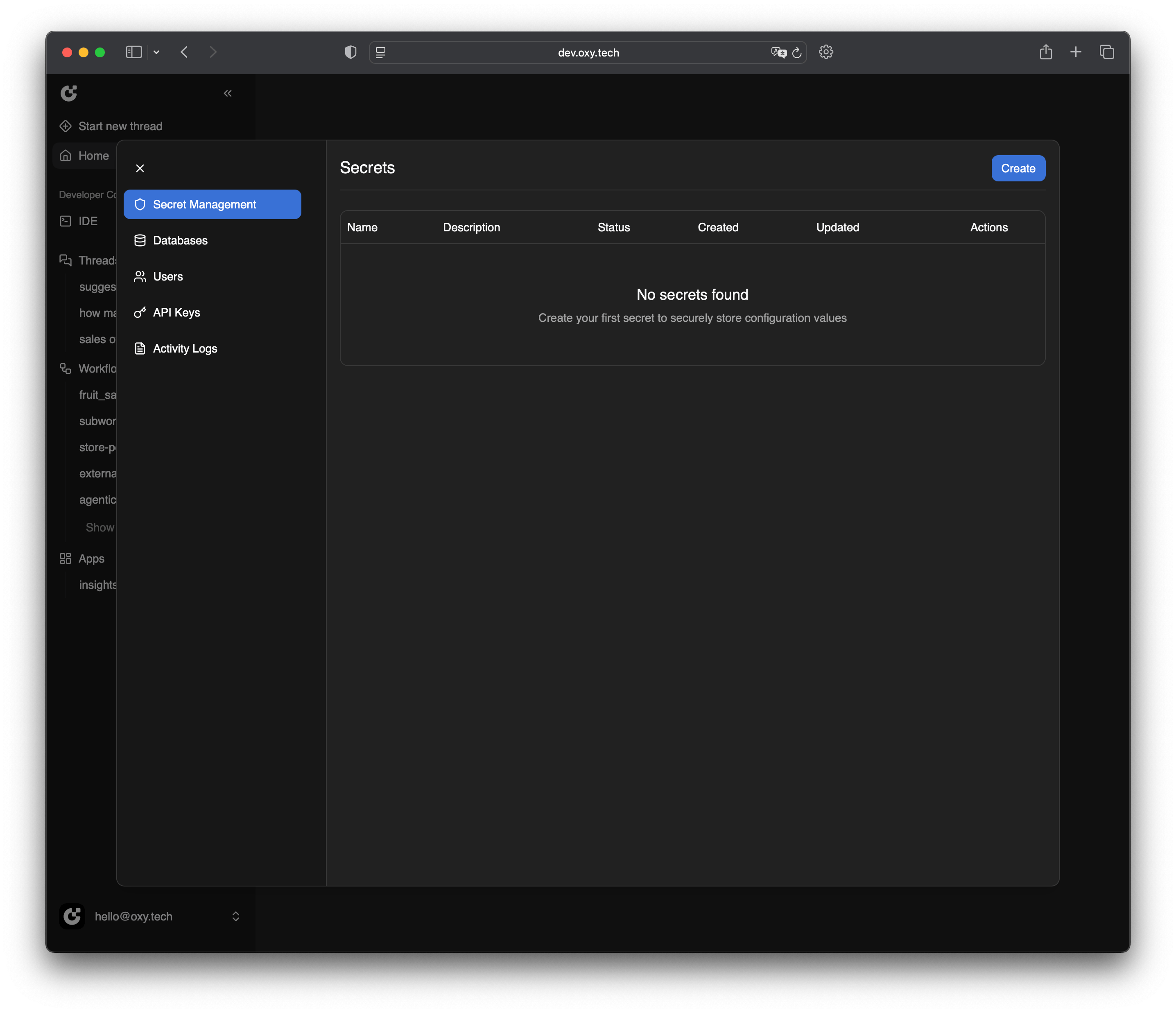Open Safari sidebar toggle icon
The width and height of the screenshot is (1176, 1013).
tap(134, 52)
